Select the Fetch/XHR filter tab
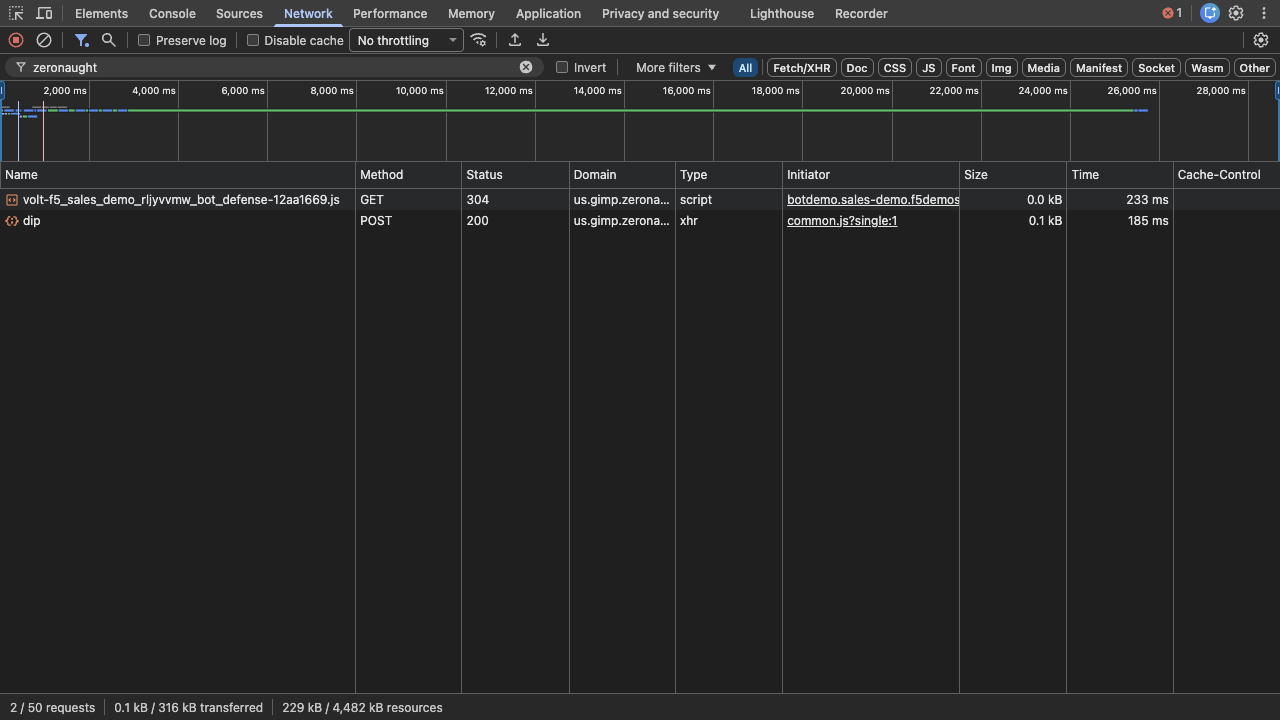Screen dimensions: 1280x720 point(801,67)
